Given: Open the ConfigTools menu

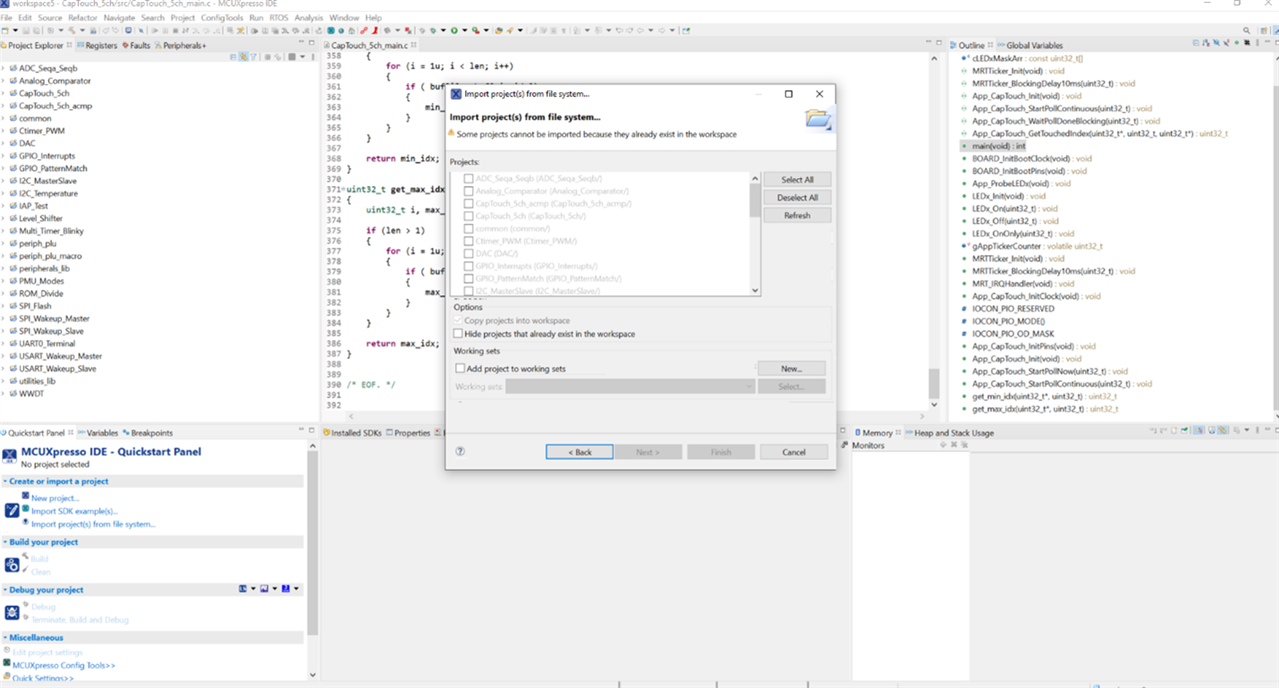Looking at the screenshot, I should (221, 18).
